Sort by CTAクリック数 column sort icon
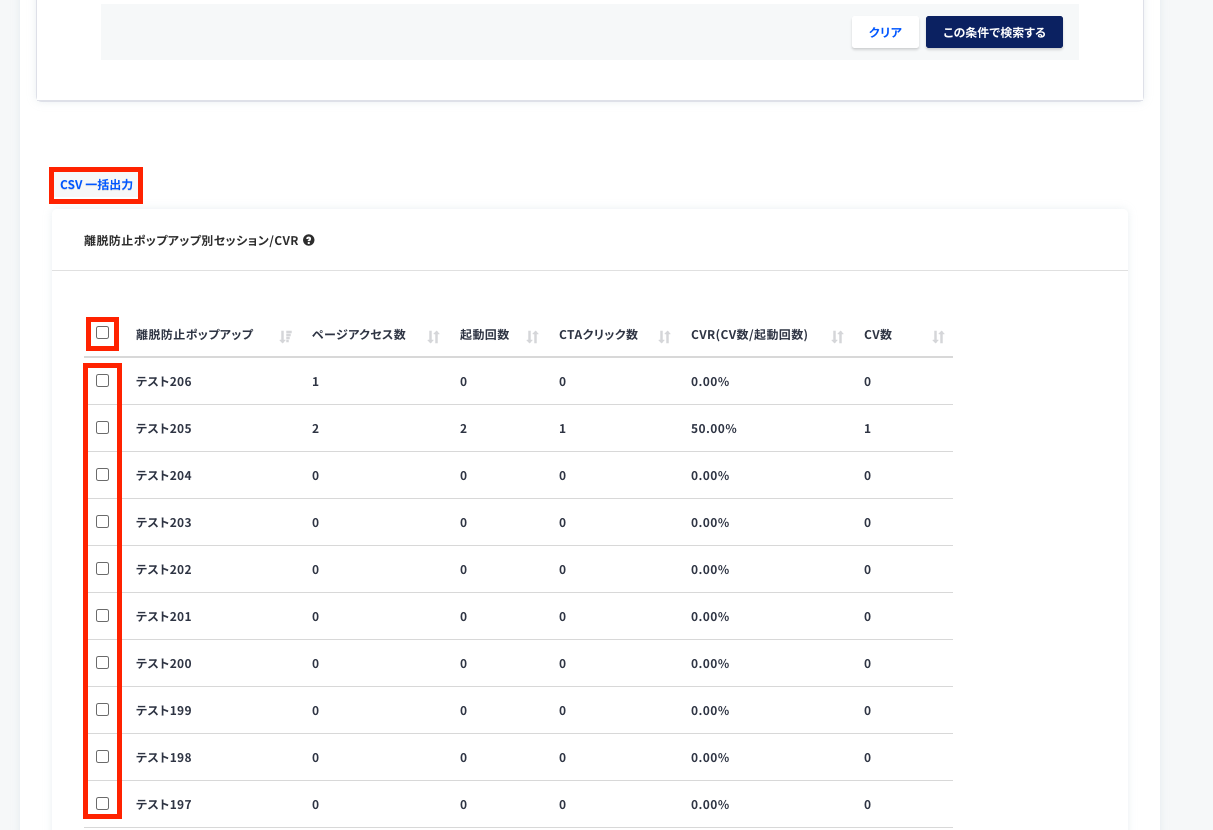Screen dimensions: 1213x830 tap(665, 337)
